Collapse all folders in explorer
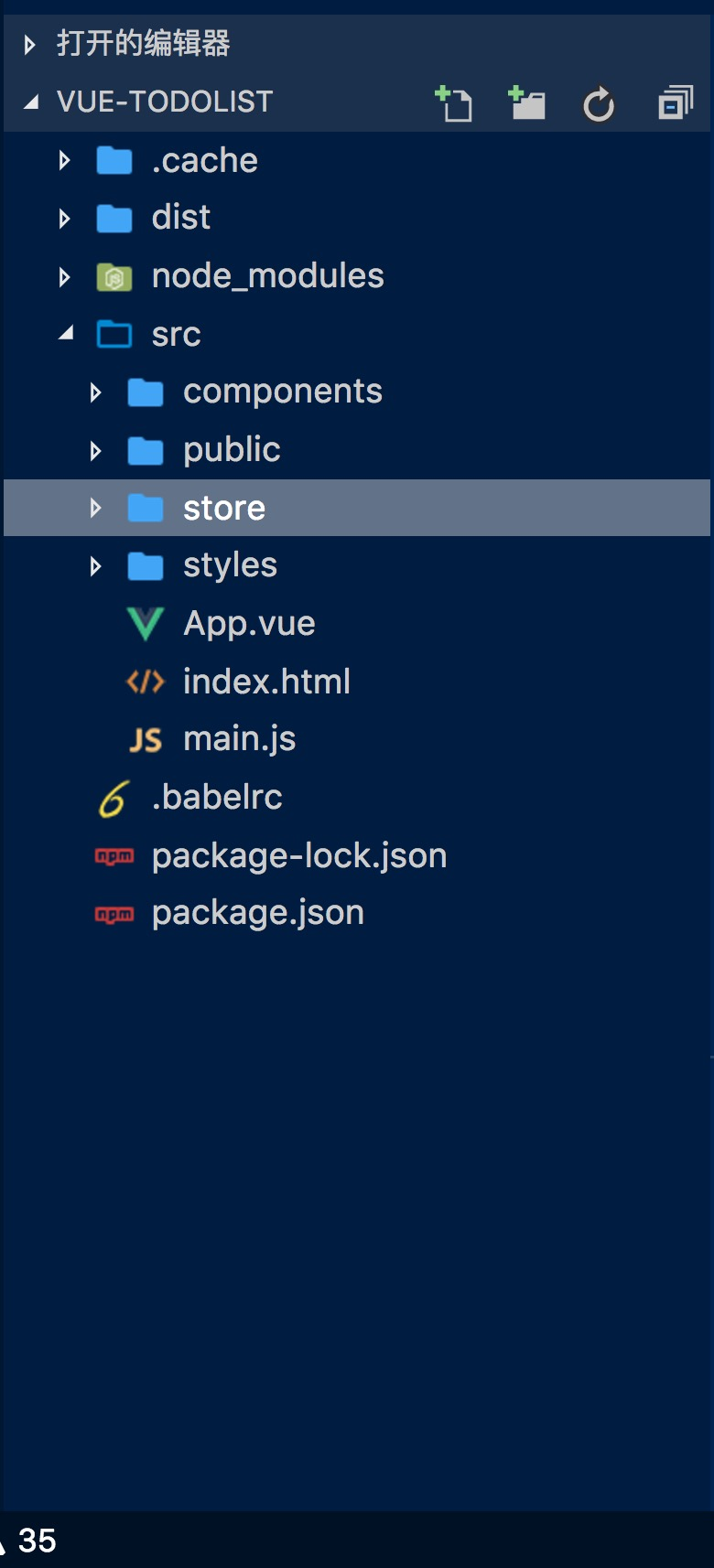 tap(676, 104)
